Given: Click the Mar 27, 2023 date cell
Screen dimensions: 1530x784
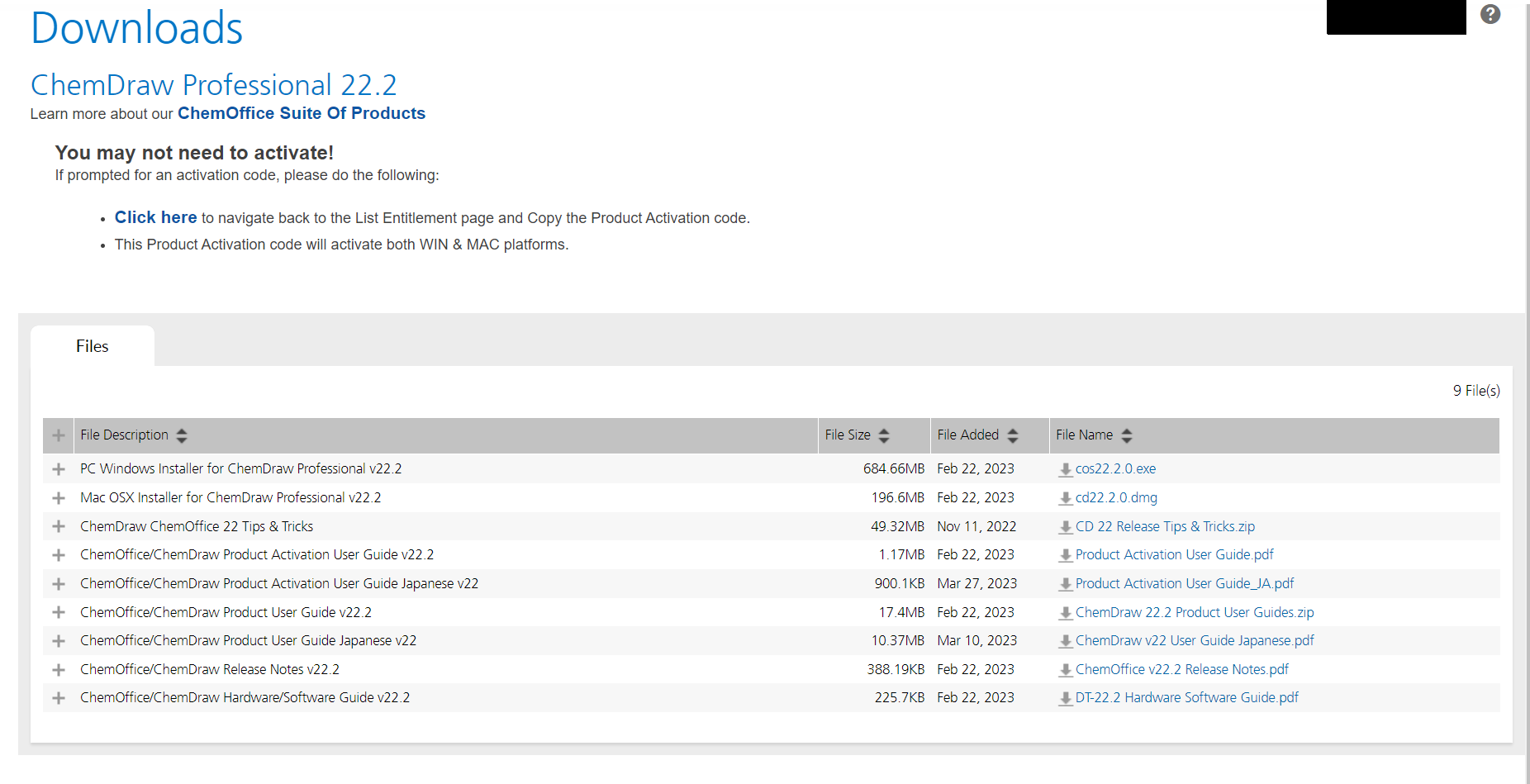Looking at the screenshot, I should (977, 583).
